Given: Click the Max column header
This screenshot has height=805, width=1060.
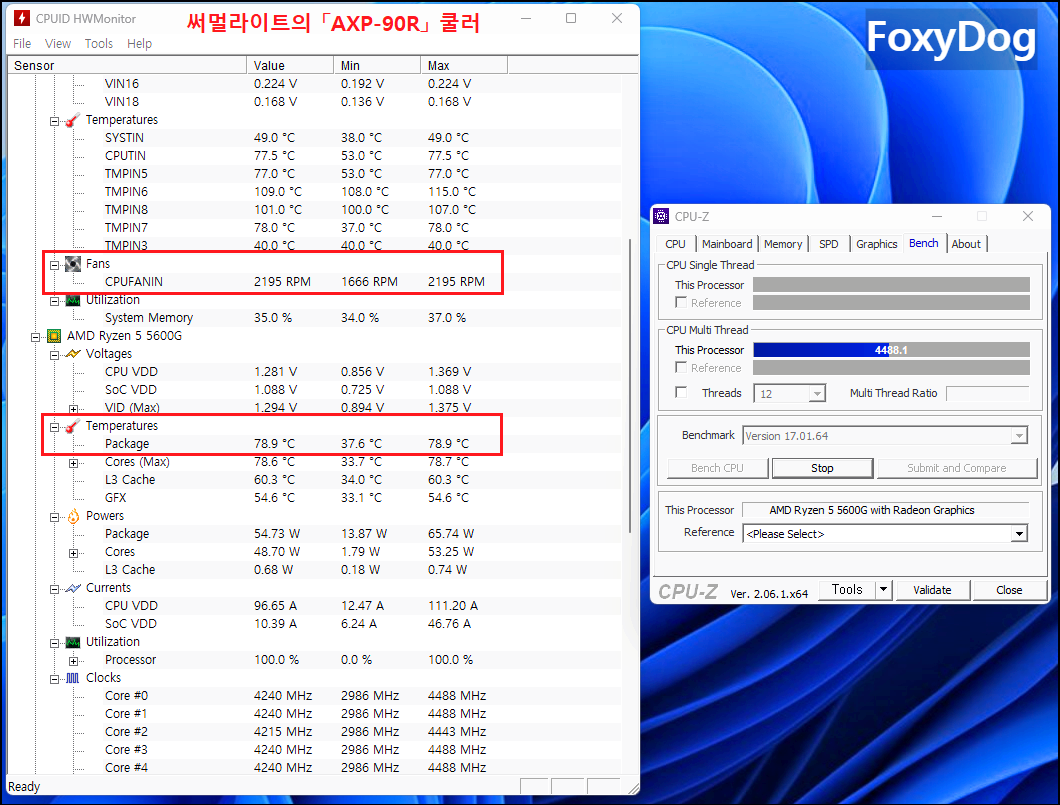Looking at the screenshot, I should click(x=464, y=66).
